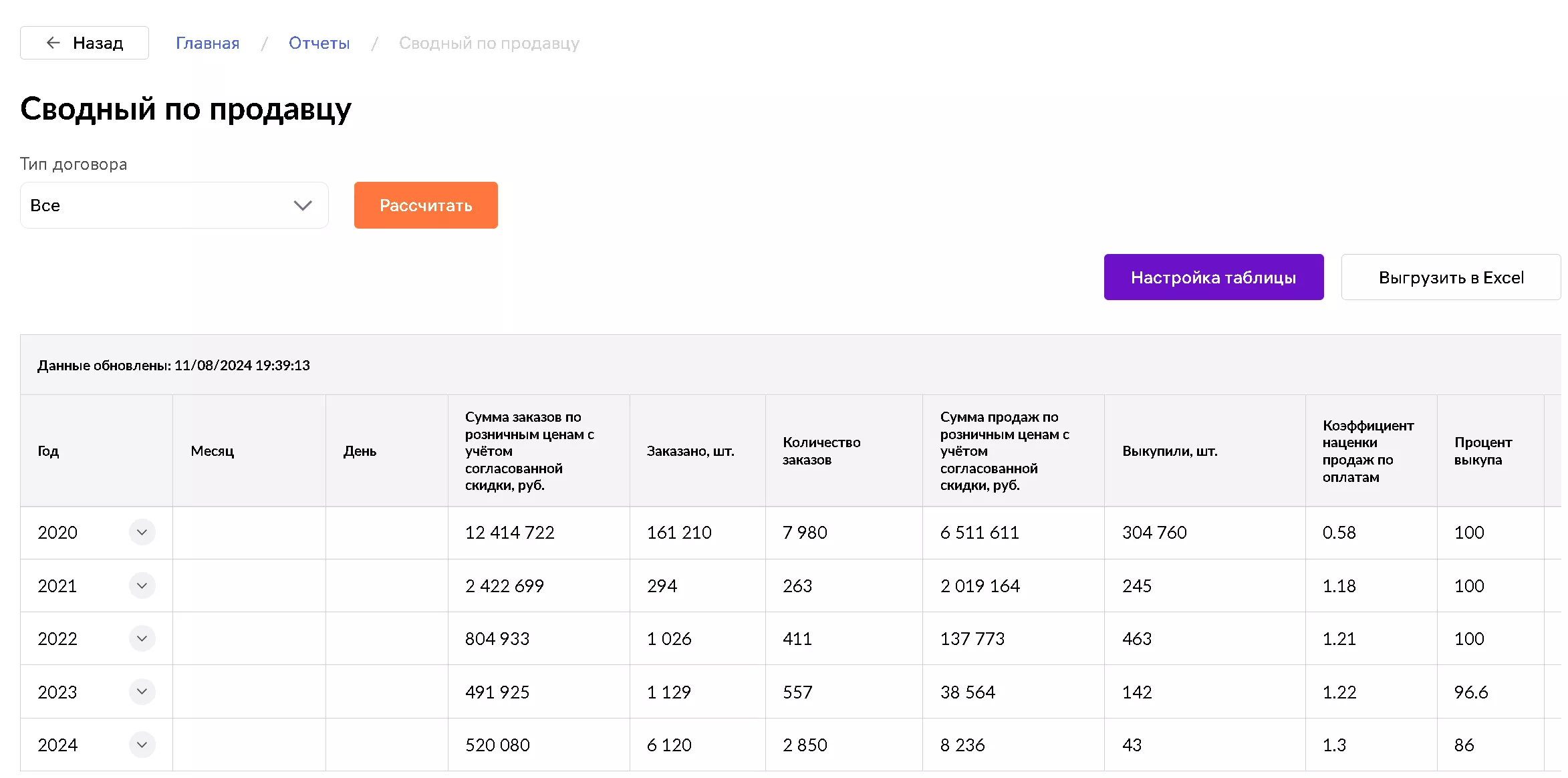Open the Отчеты breadcrumb link

pyautogui.click(x=319, y=43)
